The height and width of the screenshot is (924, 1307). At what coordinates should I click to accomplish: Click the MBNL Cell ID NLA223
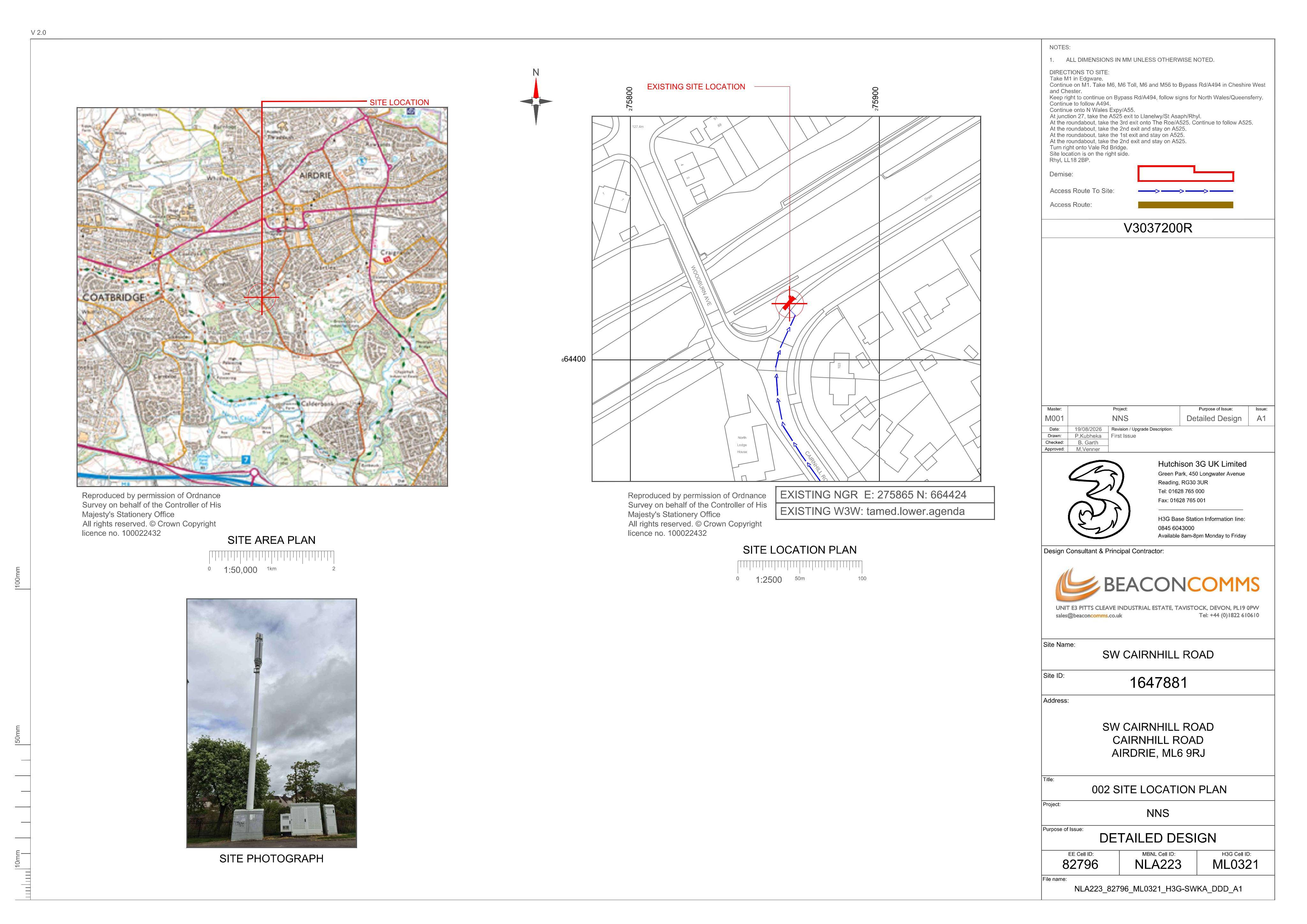1158,865
